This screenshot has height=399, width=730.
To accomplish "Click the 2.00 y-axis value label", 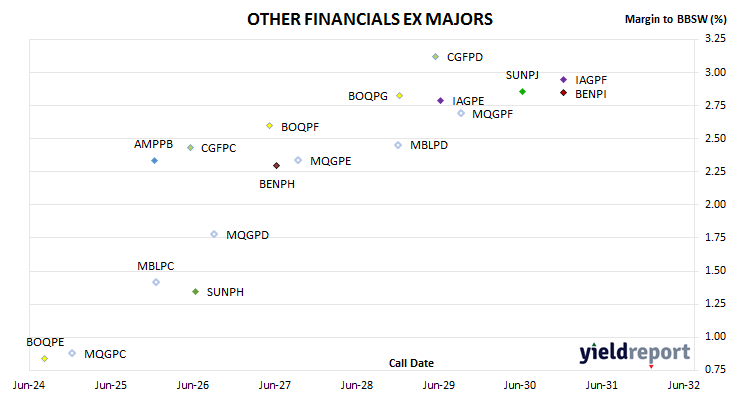I will (716, 204).
